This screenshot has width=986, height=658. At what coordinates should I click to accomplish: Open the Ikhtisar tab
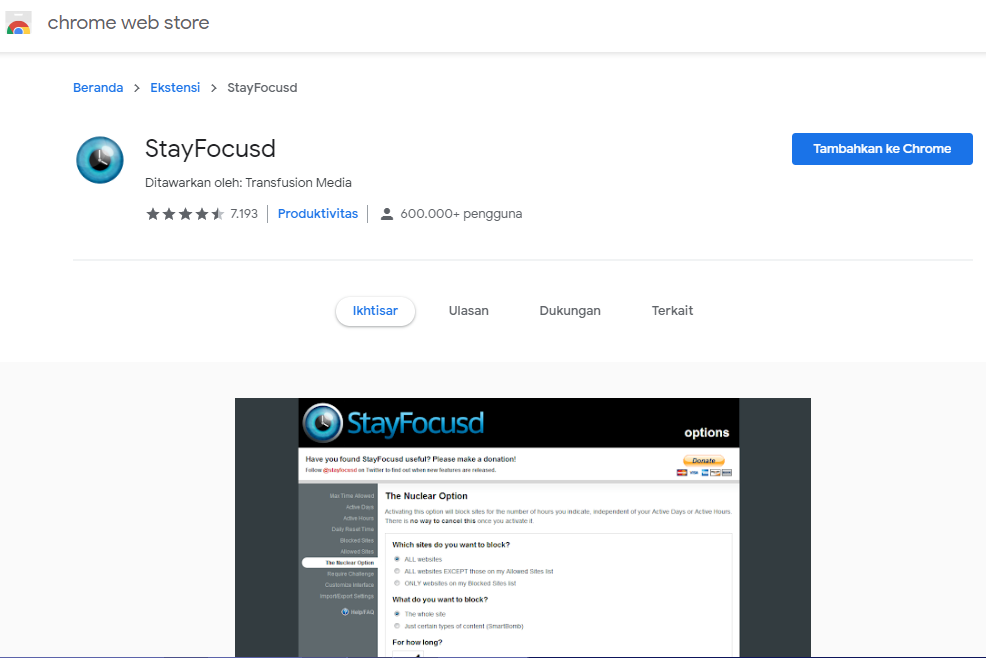coord(375,311)
